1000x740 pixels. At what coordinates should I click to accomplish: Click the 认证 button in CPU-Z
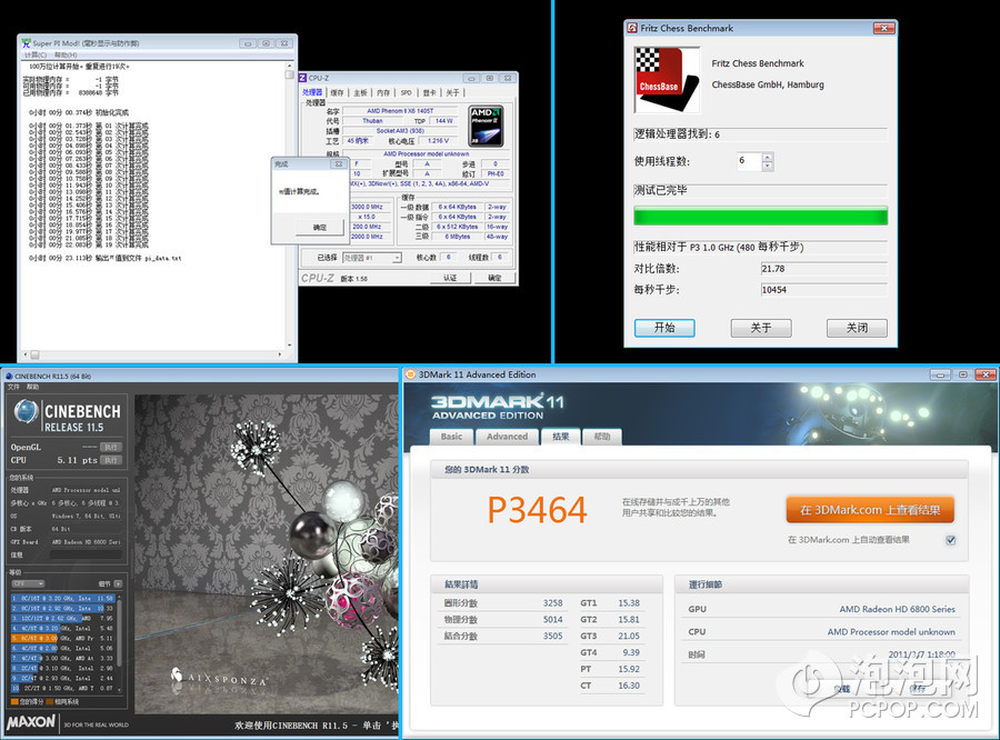click(x=450, y=278)
